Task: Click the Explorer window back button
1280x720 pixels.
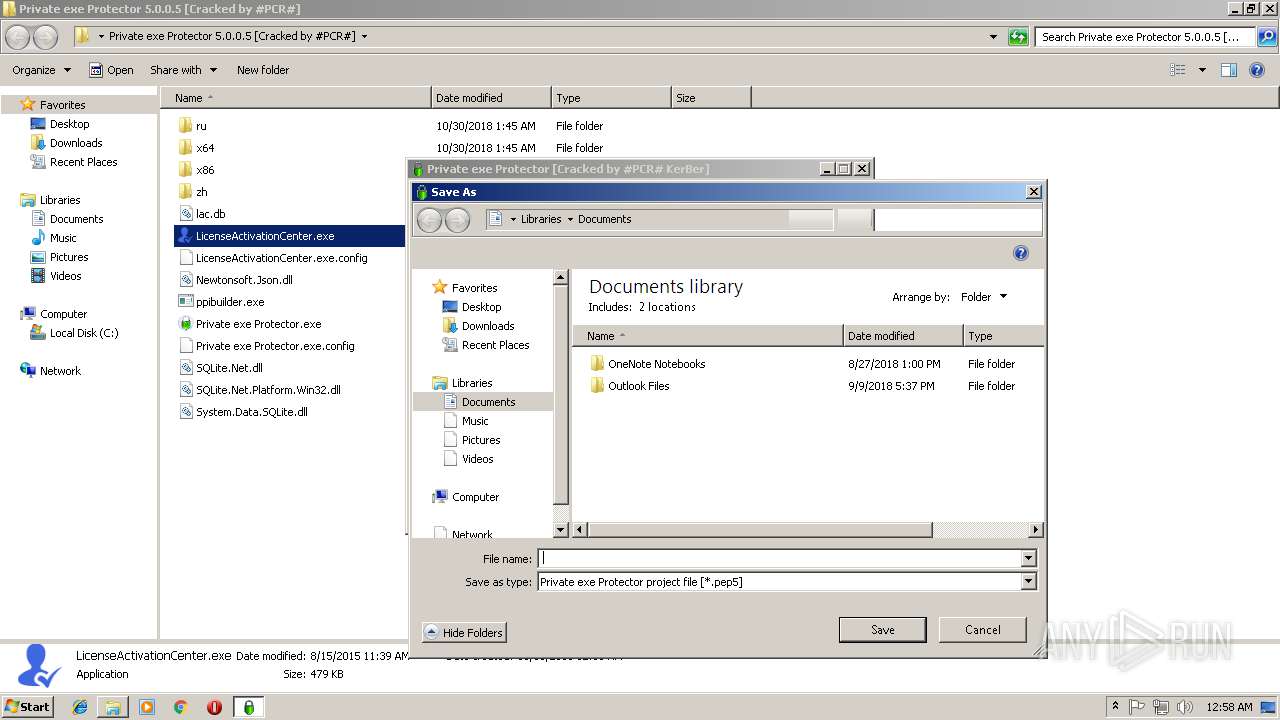Action: click(18, 37)
